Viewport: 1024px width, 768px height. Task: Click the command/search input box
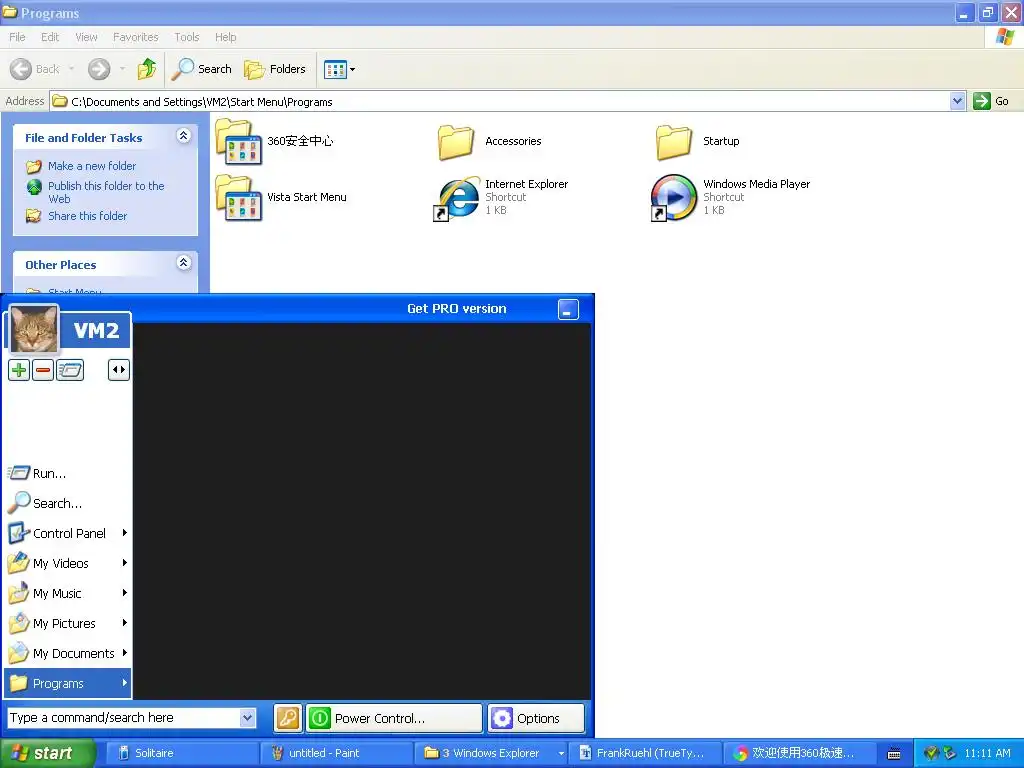click(124, 718)
